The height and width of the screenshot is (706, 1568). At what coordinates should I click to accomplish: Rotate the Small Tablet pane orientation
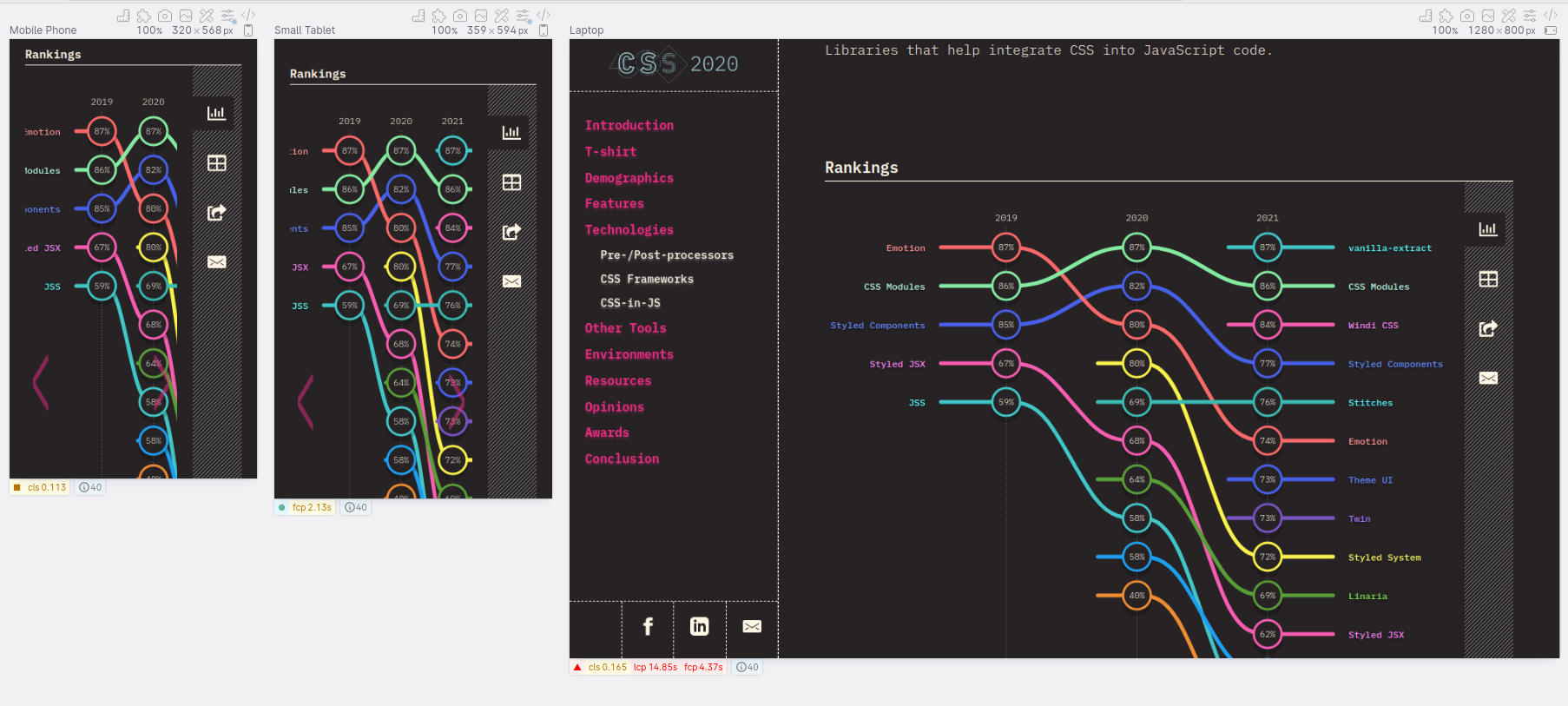tap(544, 30)
